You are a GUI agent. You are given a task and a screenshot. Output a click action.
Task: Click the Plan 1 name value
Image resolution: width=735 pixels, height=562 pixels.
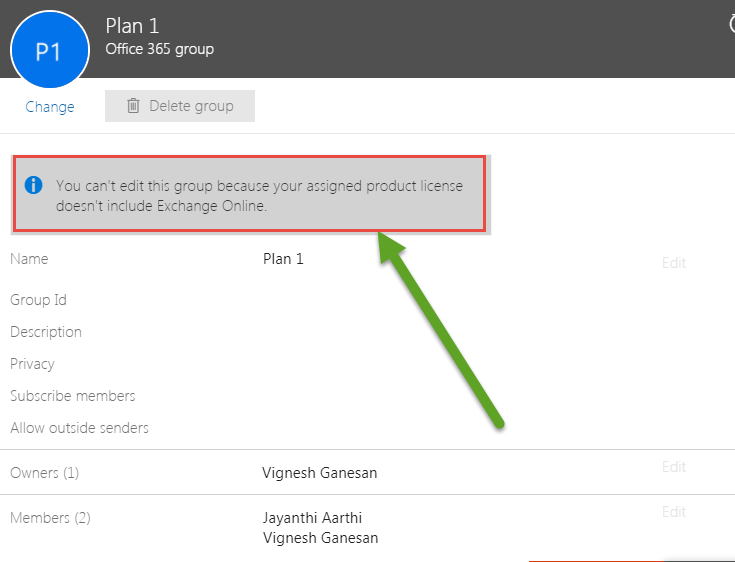pyautogui.click(x=283, y=259)
